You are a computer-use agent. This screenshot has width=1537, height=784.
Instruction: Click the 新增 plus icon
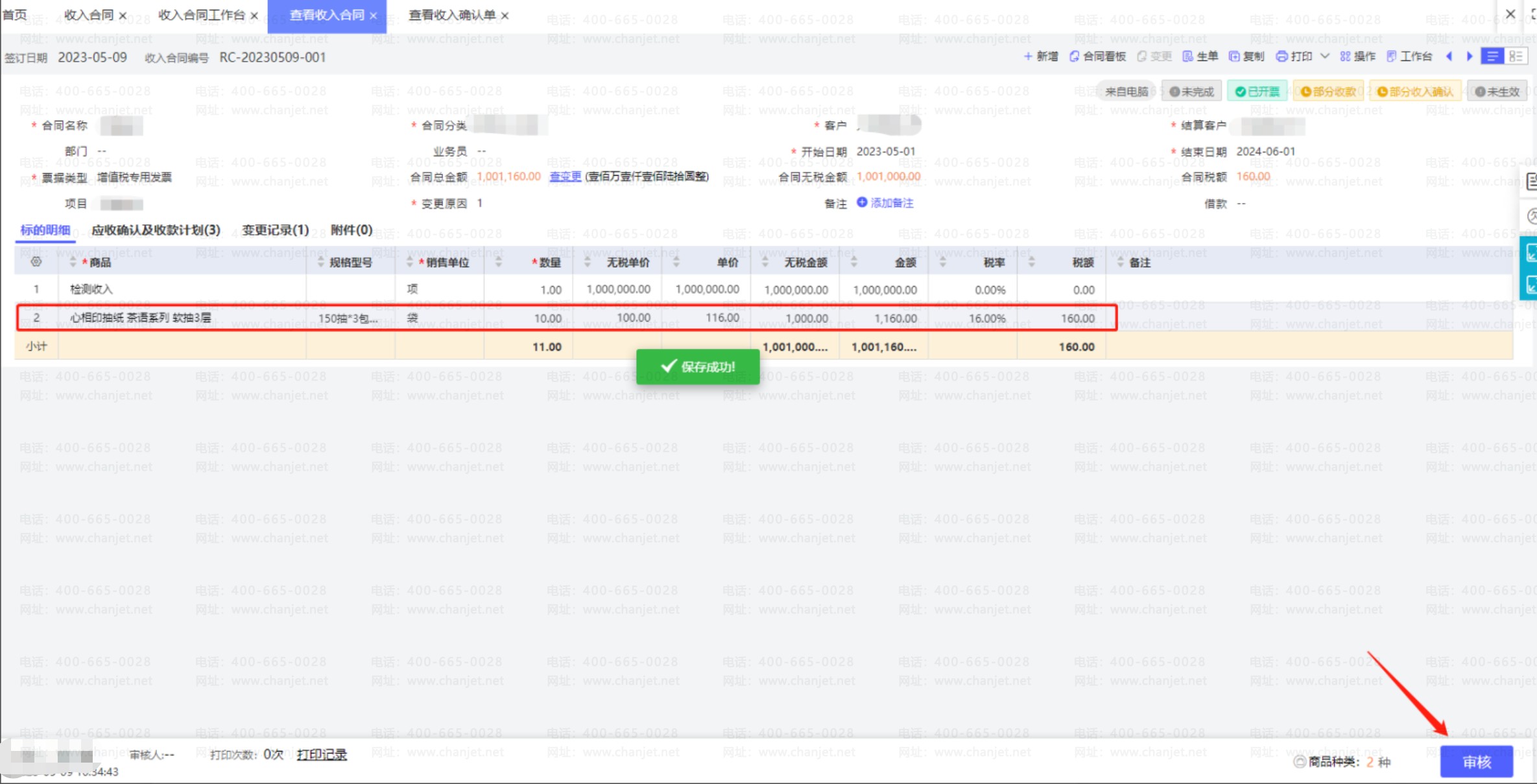pos(1028,56)
